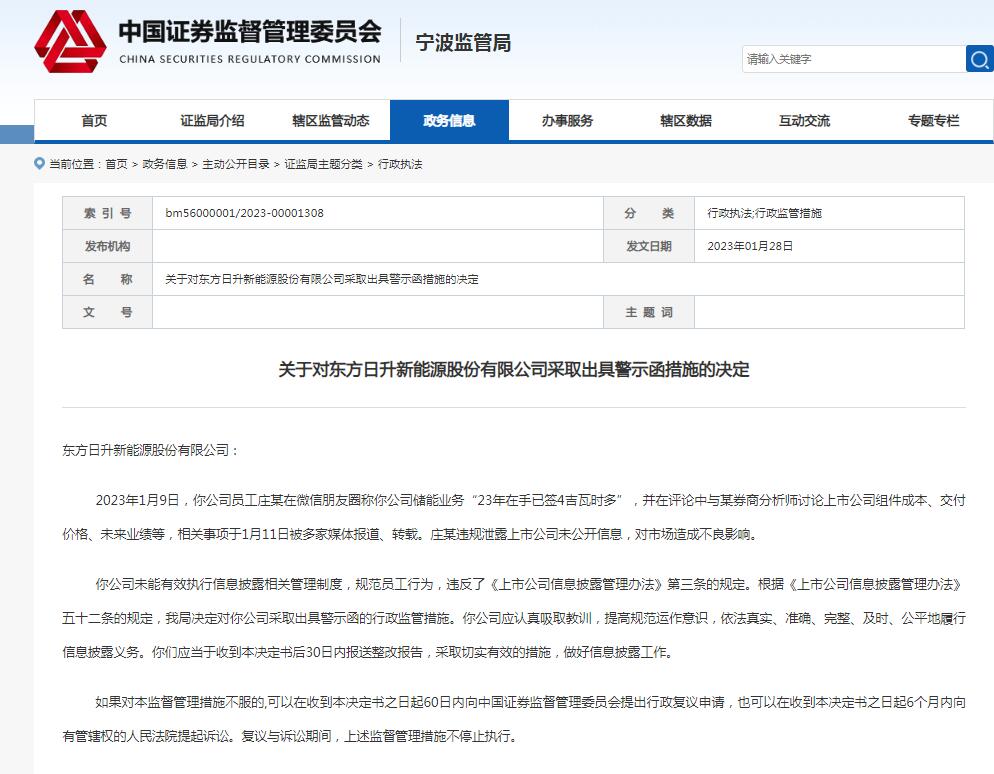Viewport: 994px width, 774px height.
Task: Click the CSRC red logo emblem
Action: point(69,42)
